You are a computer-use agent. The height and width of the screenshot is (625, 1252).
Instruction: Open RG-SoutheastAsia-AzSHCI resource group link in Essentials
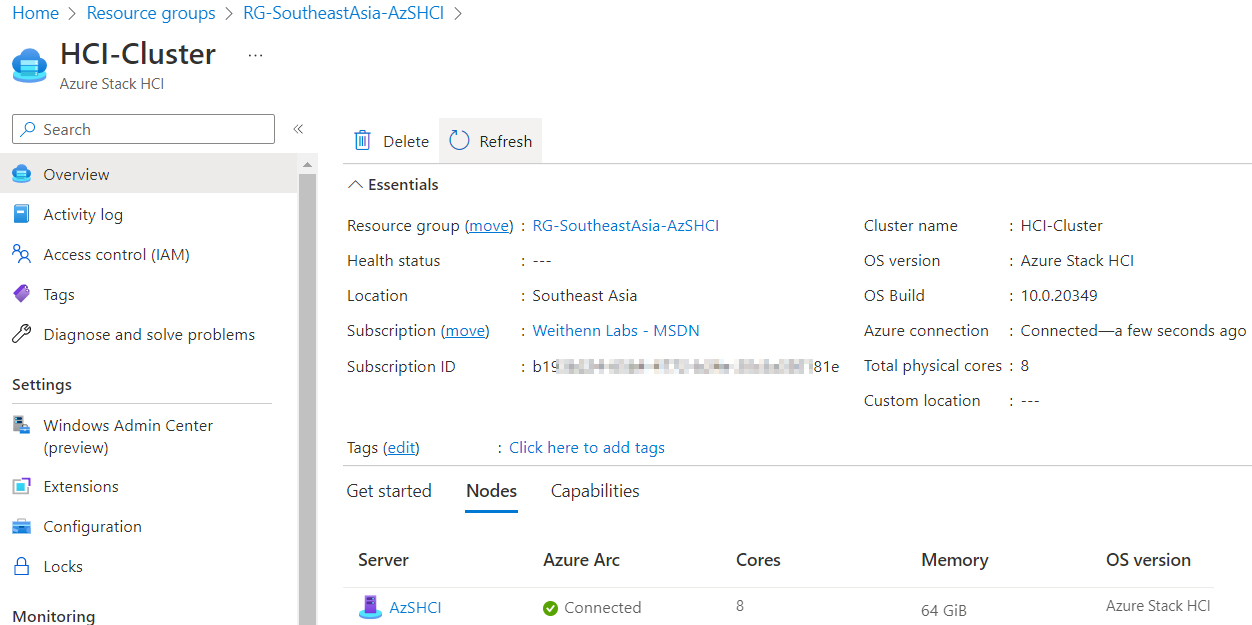pyautogui.click(x=626, y=226)
